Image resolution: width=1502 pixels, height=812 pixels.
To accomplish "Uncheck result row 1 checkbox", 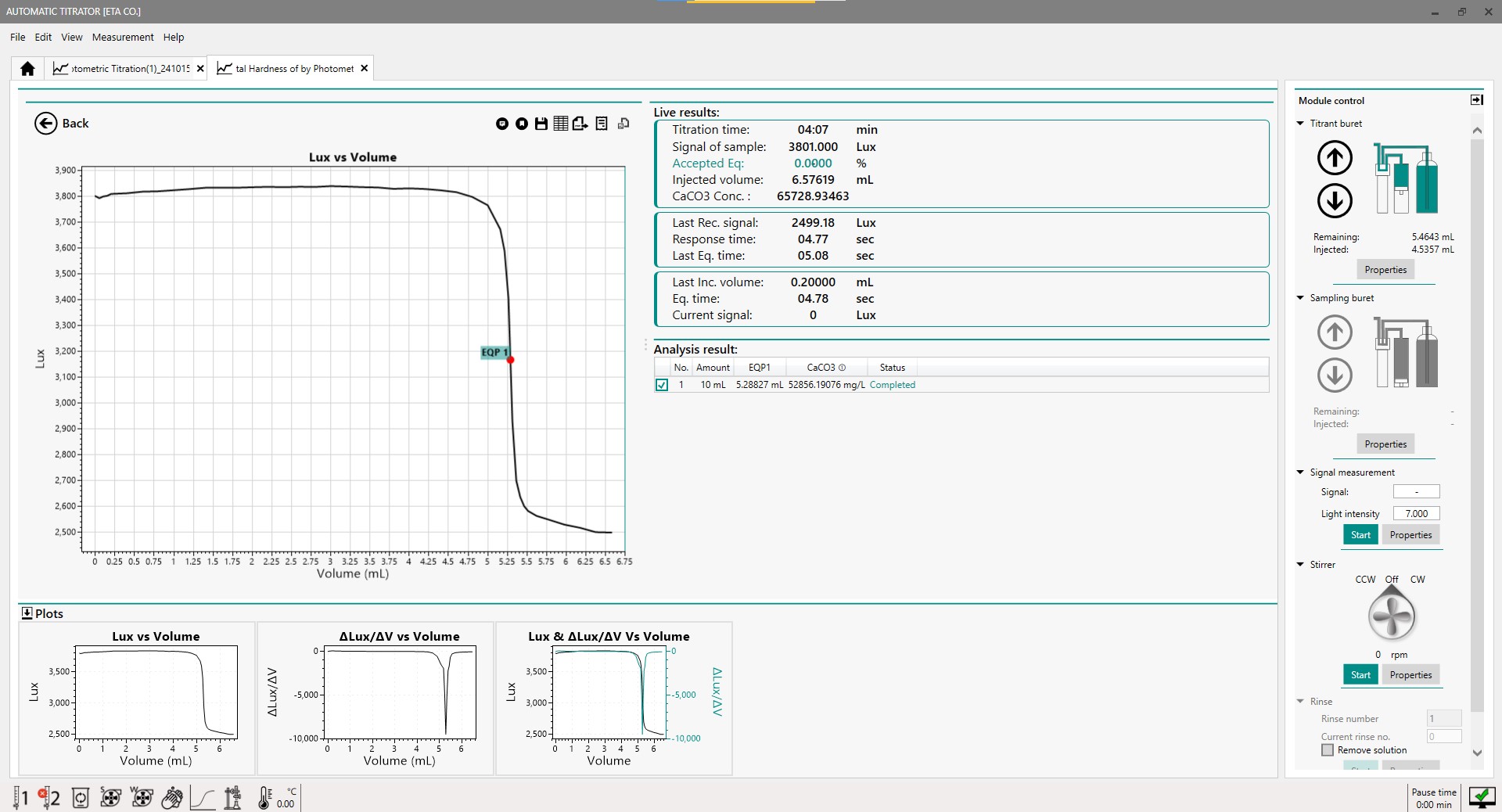I will click(x=662, y=385).
